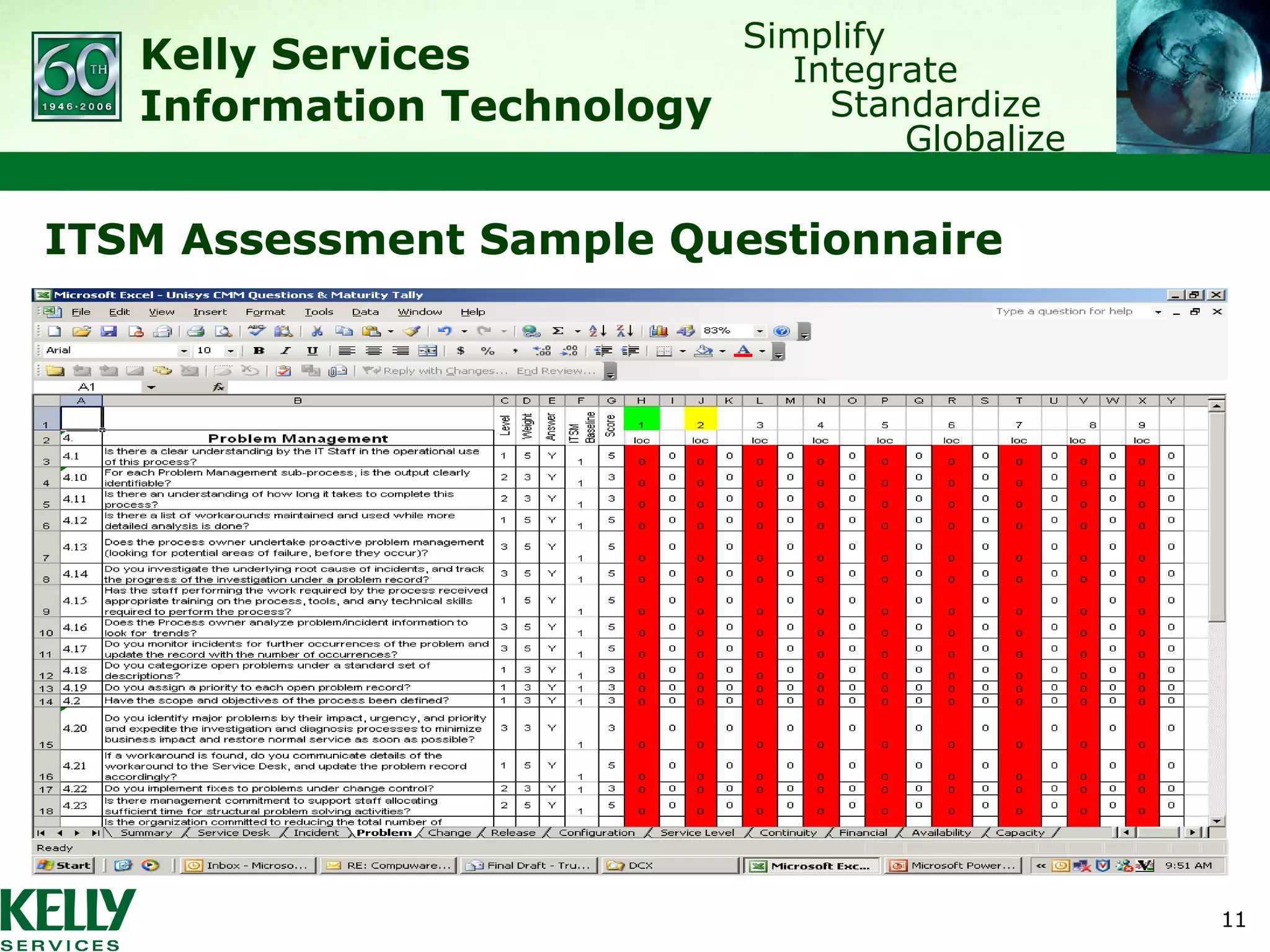Open the Font Color dropdown arrow

point(762,352)
